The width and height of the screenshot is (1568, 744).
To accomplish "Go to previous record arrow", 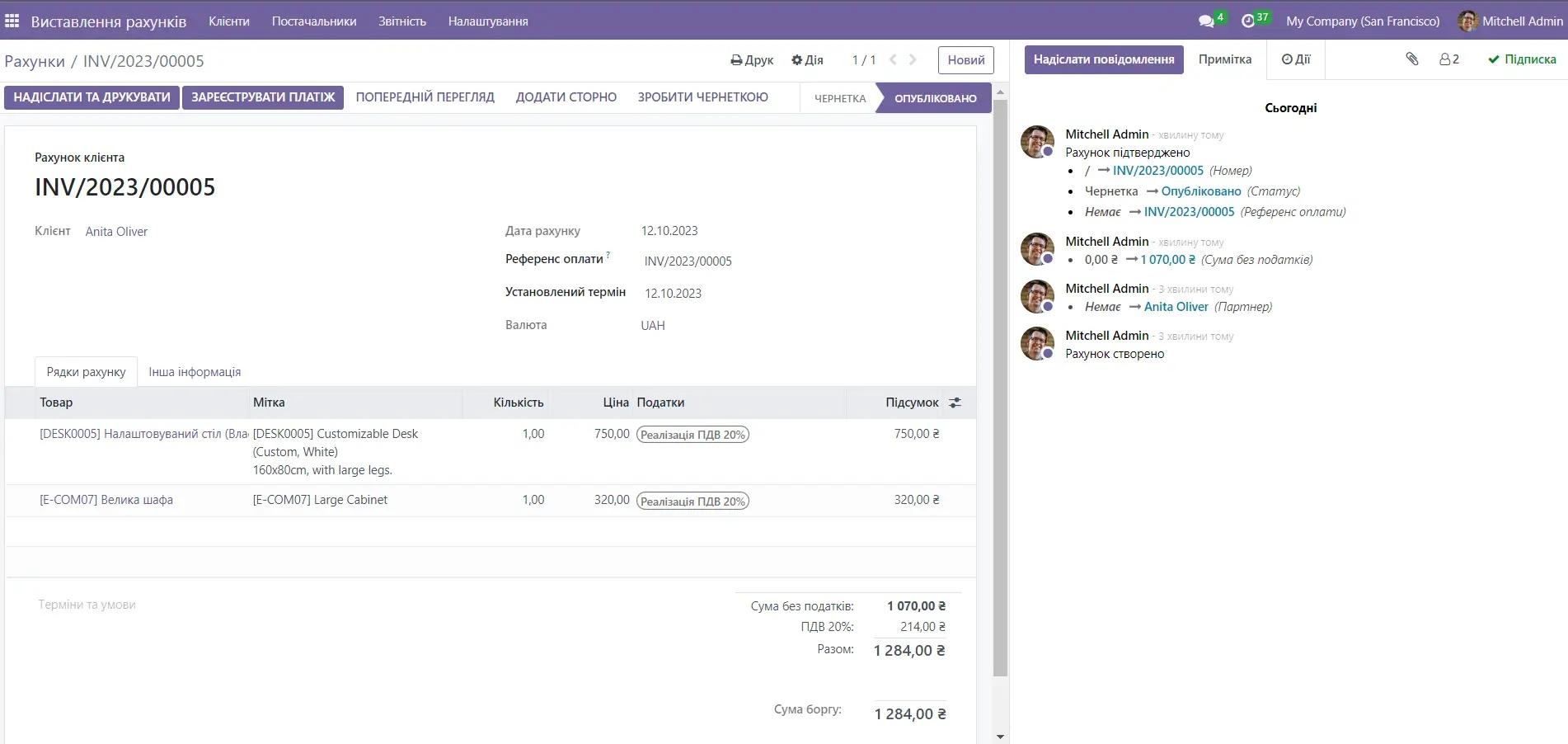I will 894,59.
